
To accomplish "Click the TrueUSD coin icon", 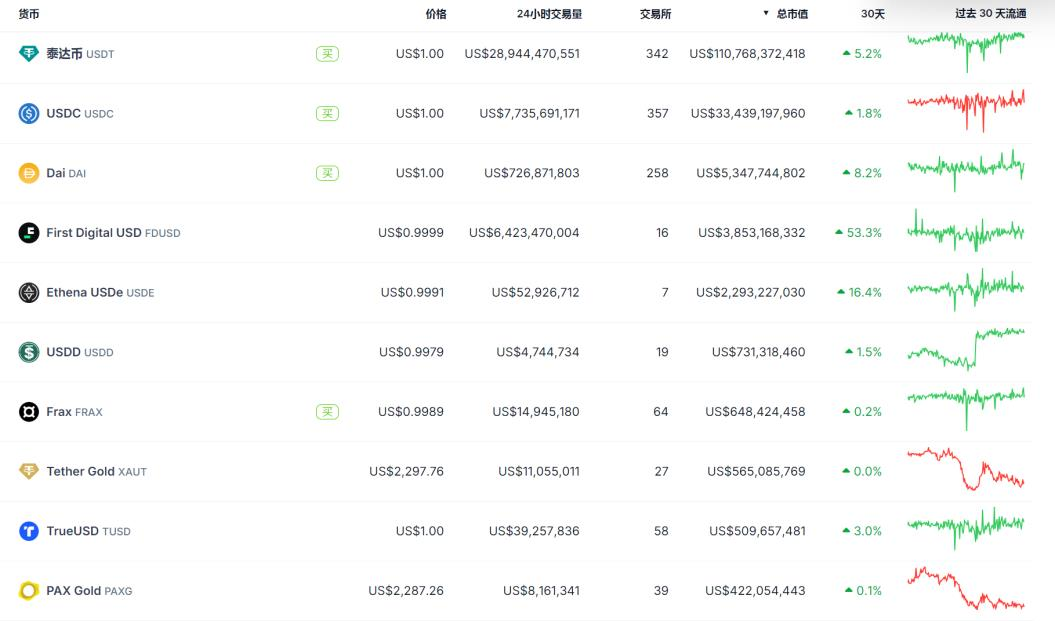I will pyautogui.click(x=29, y=531).
